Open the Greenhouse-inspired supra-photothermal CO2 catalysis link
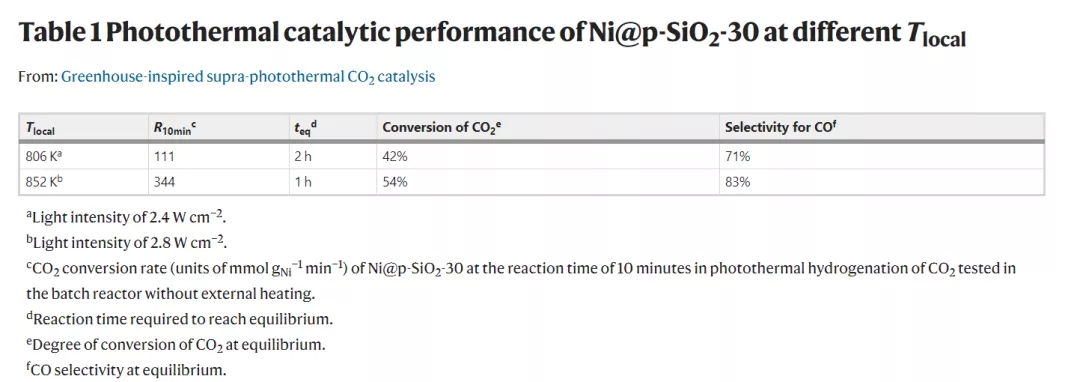 point(248,77)
